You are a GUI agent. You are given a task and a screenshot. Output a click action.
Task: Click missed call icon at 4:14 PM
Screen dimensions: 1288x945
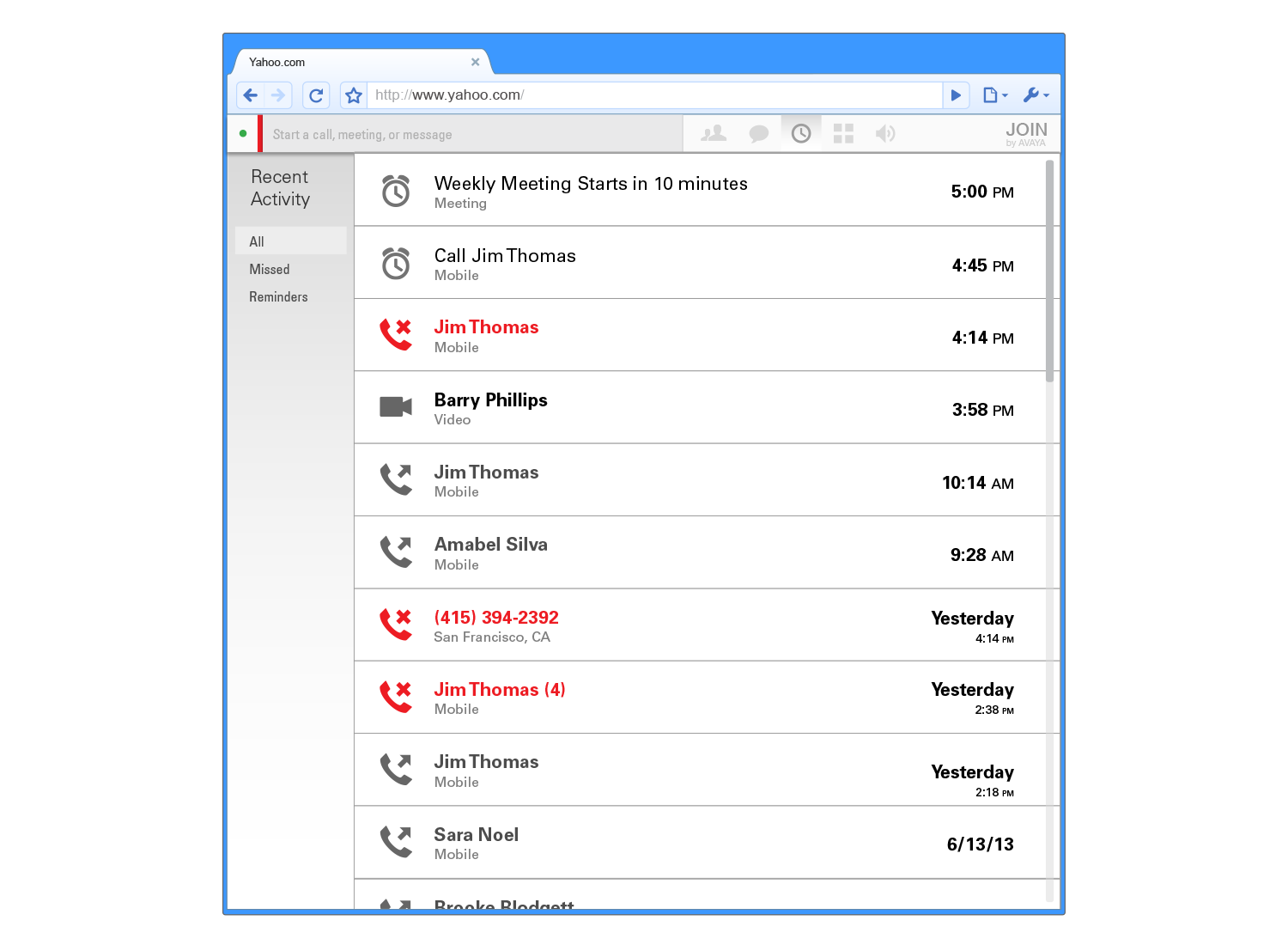tap(396, 334)
